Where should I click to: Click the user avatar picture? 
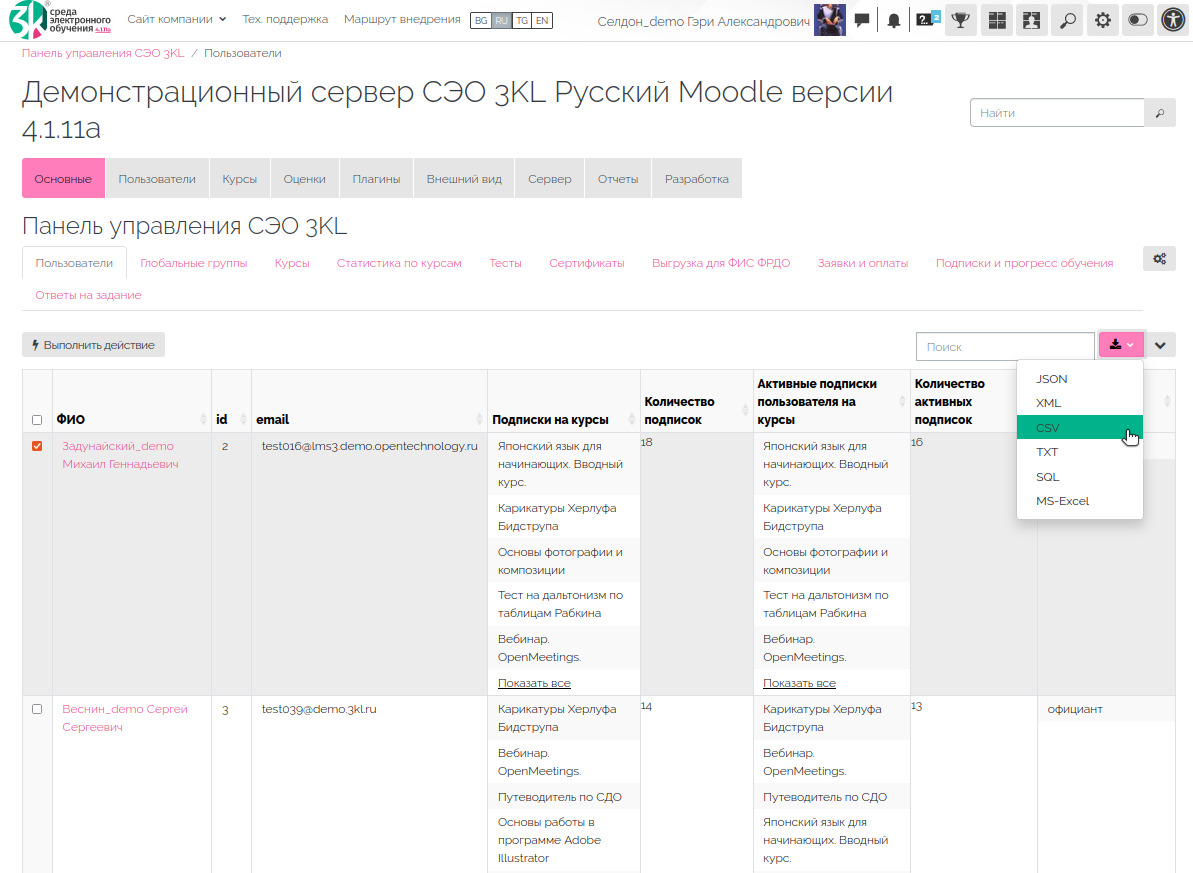[x=829, y=20]
